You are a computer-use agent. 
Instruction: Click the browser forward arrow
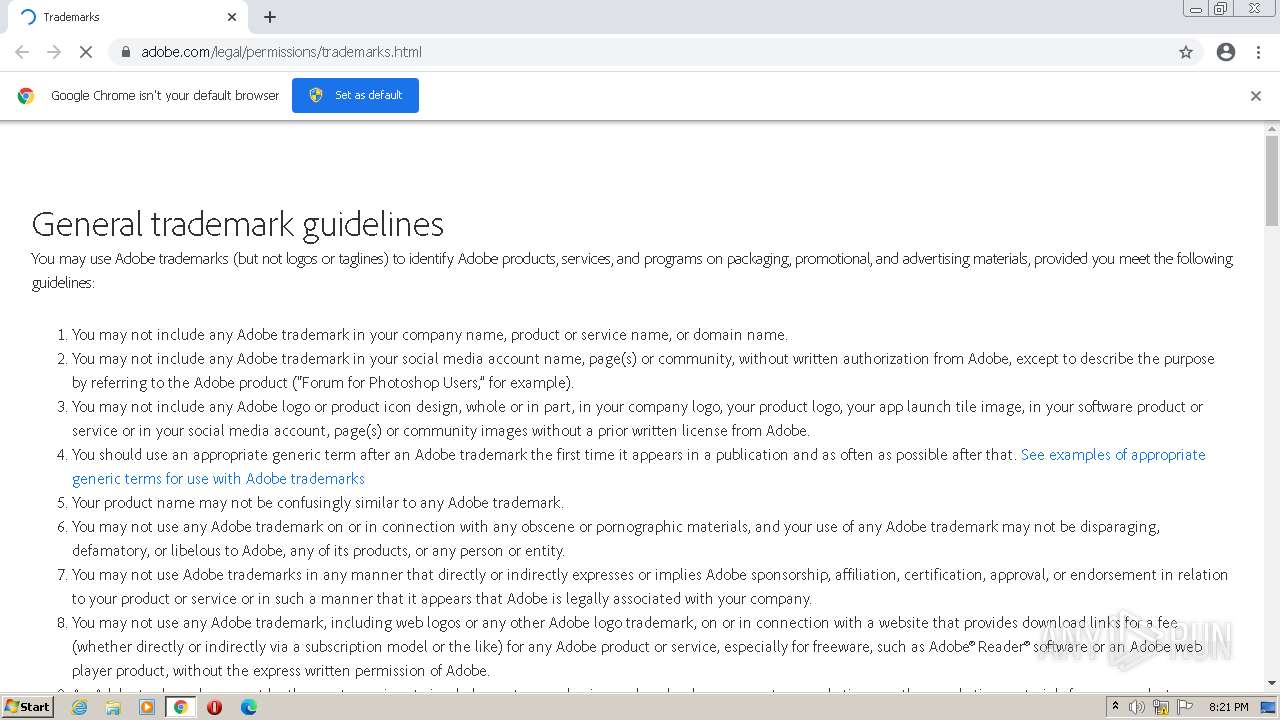click(x=54, y=52)
